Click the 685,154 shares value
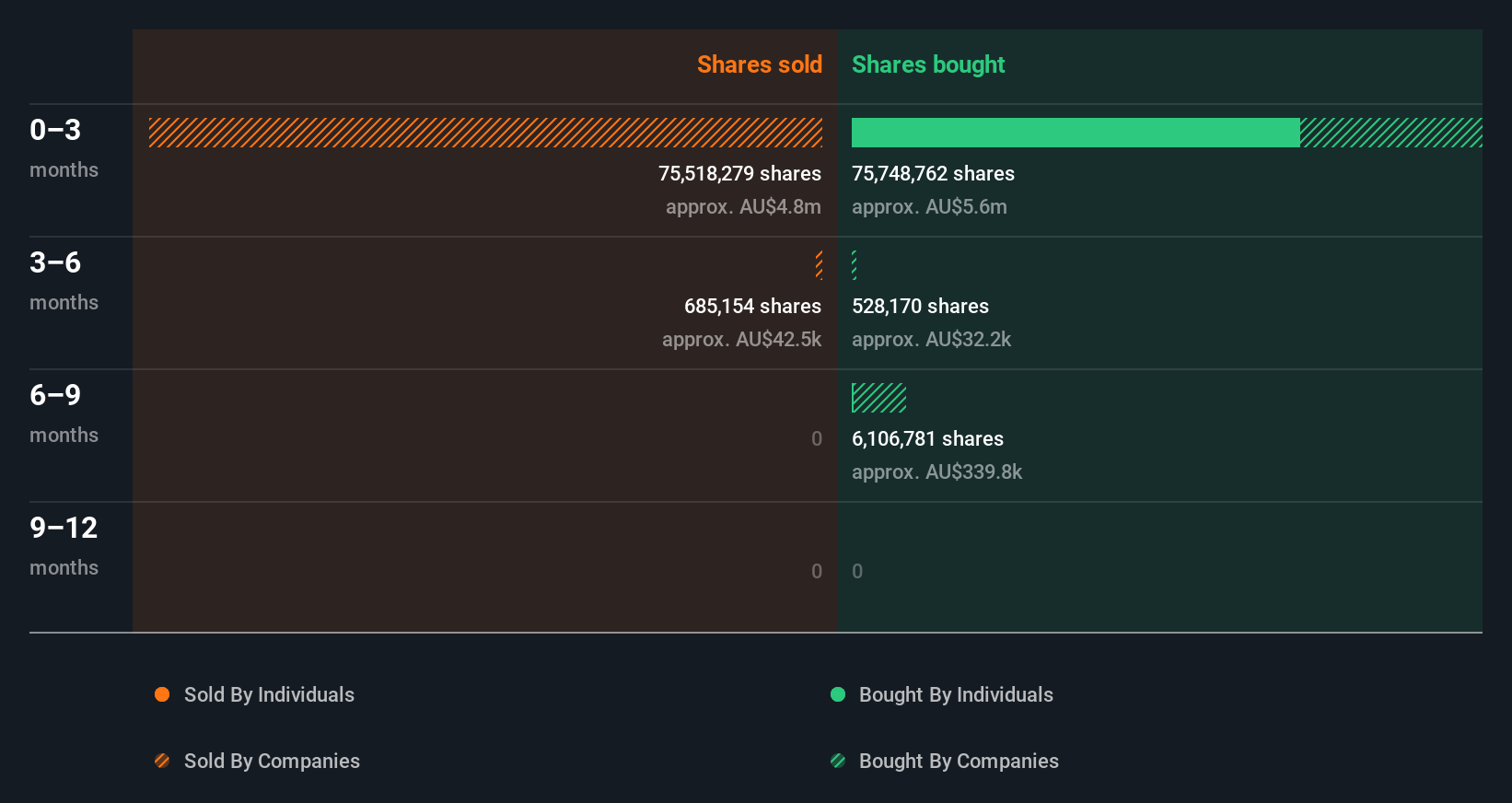1512x803 pixels. tap(752, 306)
